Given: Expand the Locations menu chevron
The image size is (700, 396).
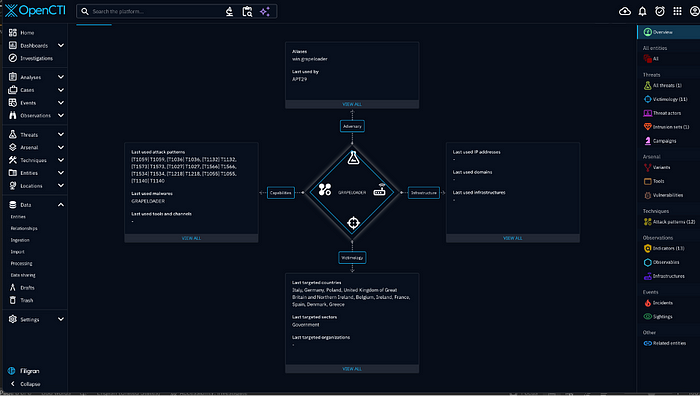Looking at the screenshot, I should point(61,185).
